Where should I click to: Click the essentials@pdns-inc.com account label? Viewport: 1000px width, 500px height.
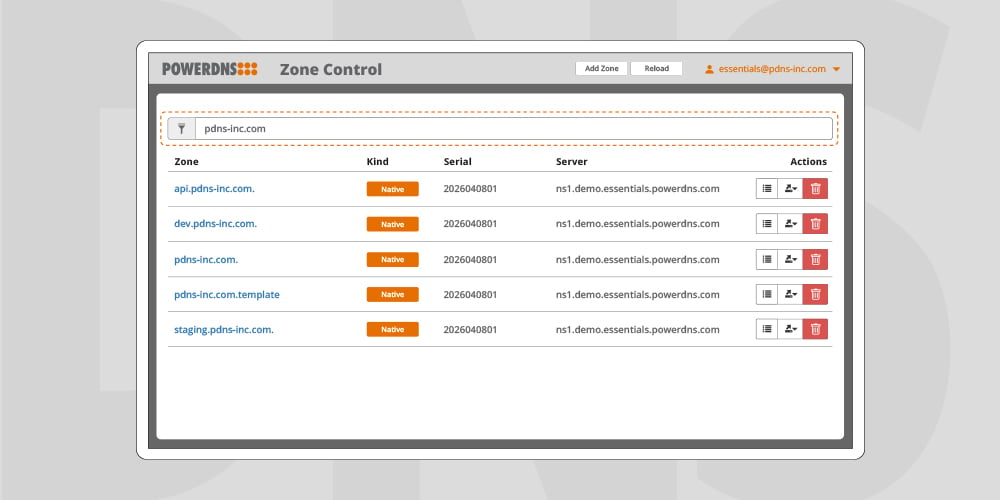click(772, 69)
